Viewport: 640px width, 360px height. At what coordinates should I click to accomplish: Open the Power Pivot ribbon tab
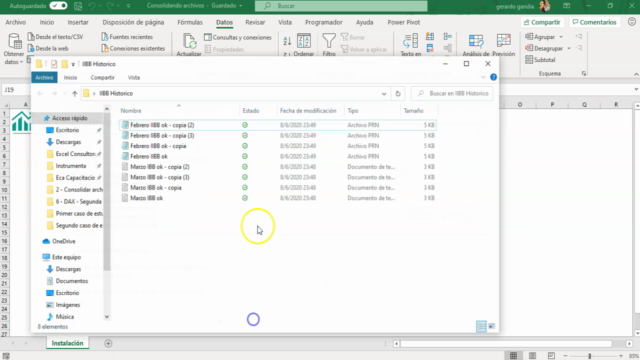(x=404, y=22)
